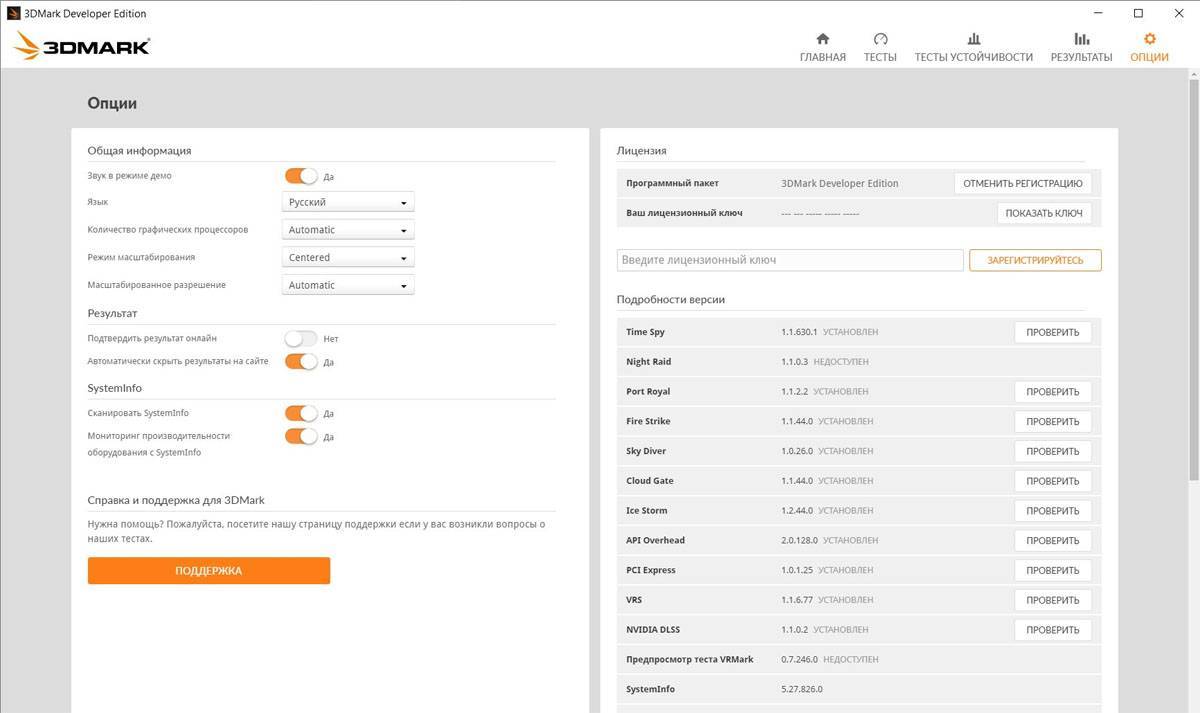Screen dimensions: 1200x713
Task: Open the home icon labeled ГЛАВНАЯ
Action: pyautogui.click(x=822, y=39)
